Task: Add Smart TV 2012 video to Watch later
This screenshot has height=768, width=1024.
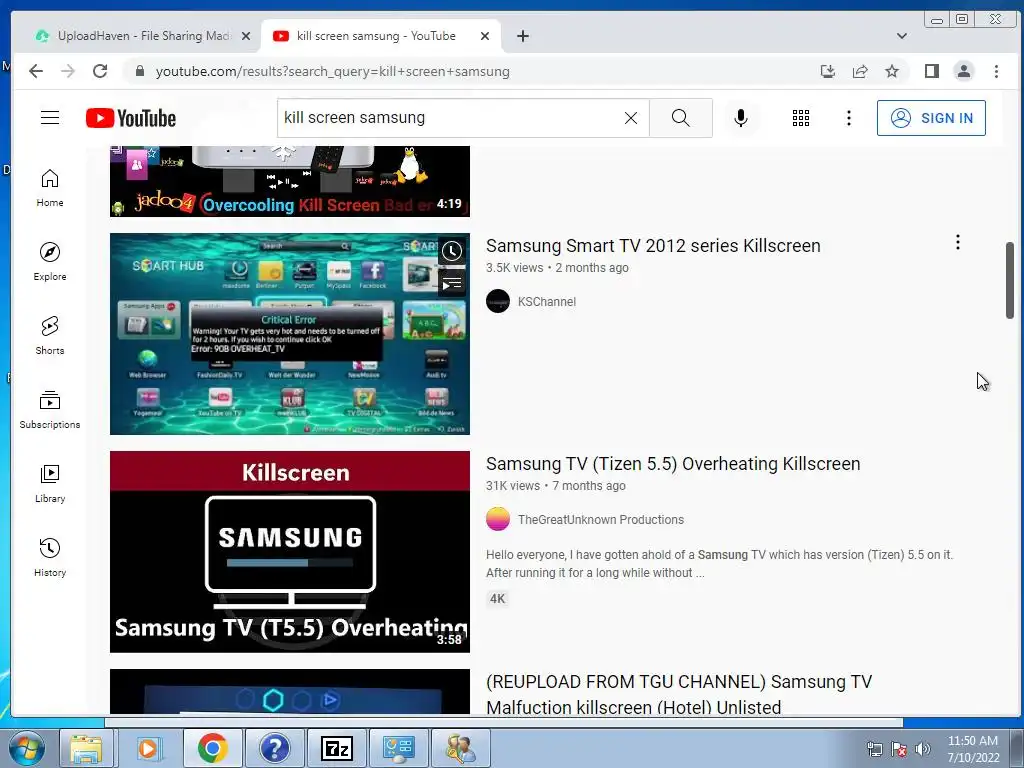Action: [x=452, y=251]
